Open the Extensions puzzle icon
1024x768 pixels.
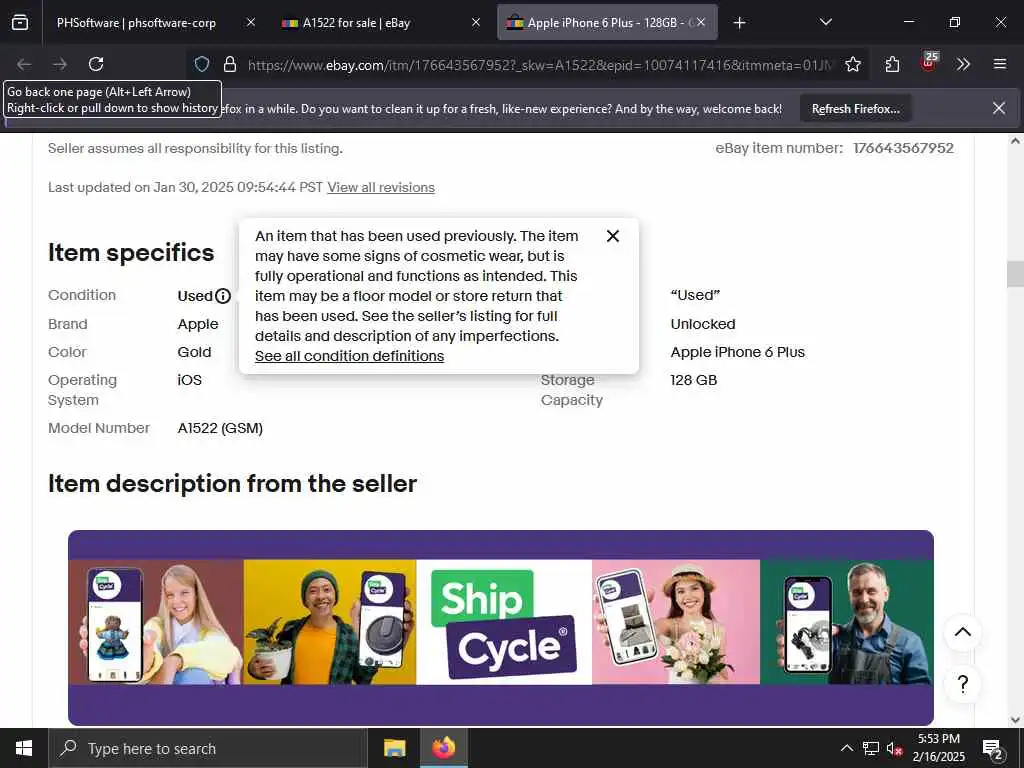coord(892,64)
